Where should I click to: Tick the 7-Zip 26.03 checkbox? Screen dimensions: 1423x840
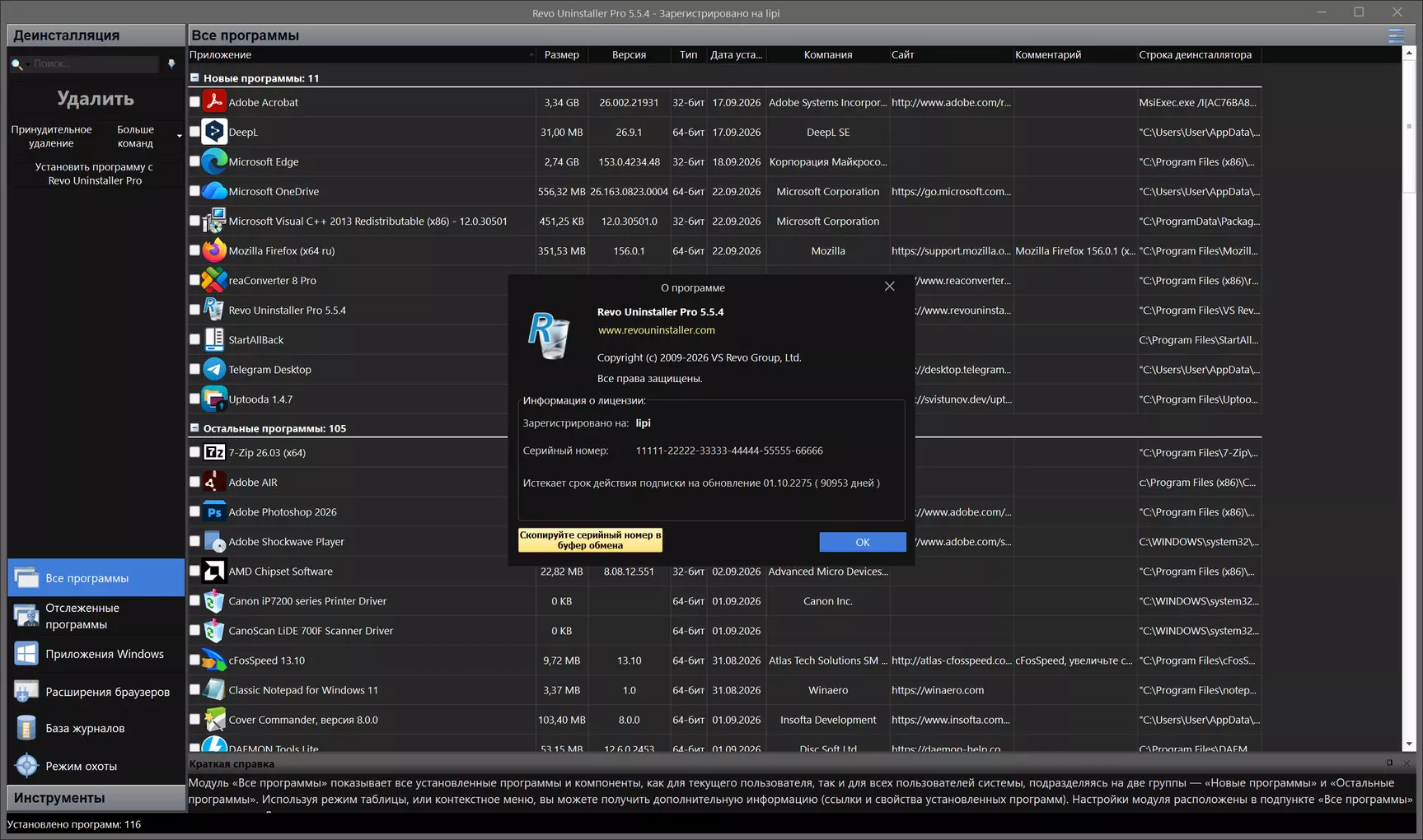coord(194,452)
